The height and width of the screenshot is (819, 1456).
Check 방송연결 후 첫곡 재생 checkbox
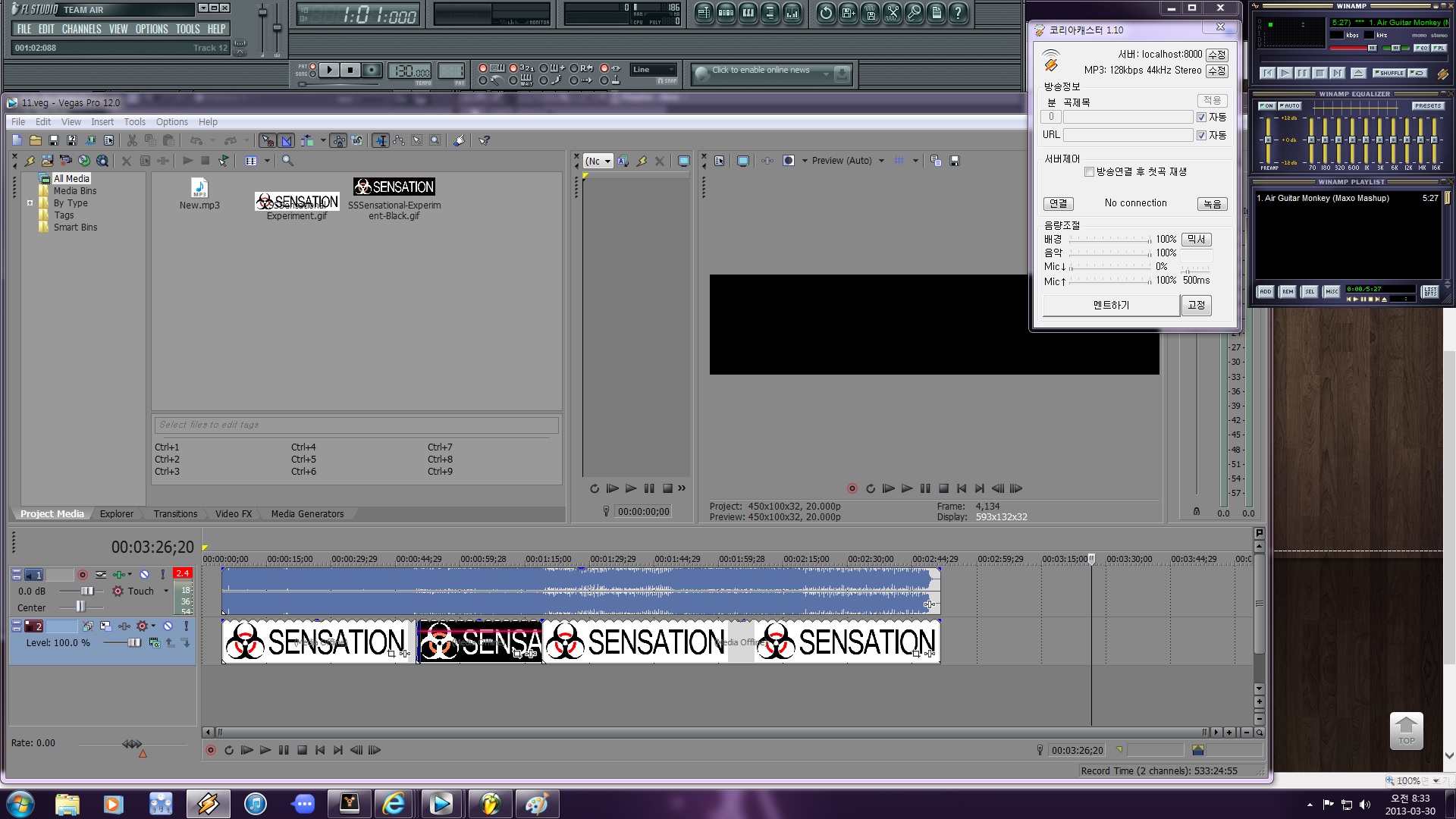tap(1090, 172)
